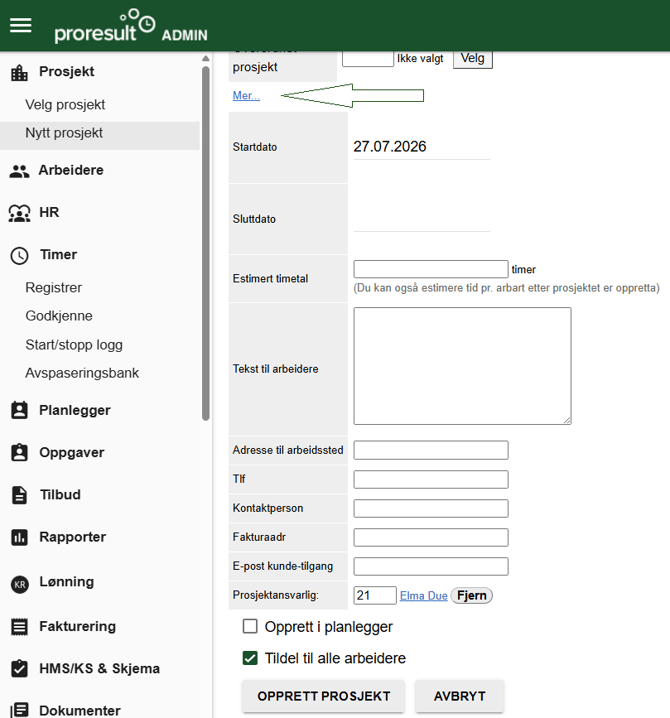
Task: Click the Estimert timetal input
Action: coord(431,269)
